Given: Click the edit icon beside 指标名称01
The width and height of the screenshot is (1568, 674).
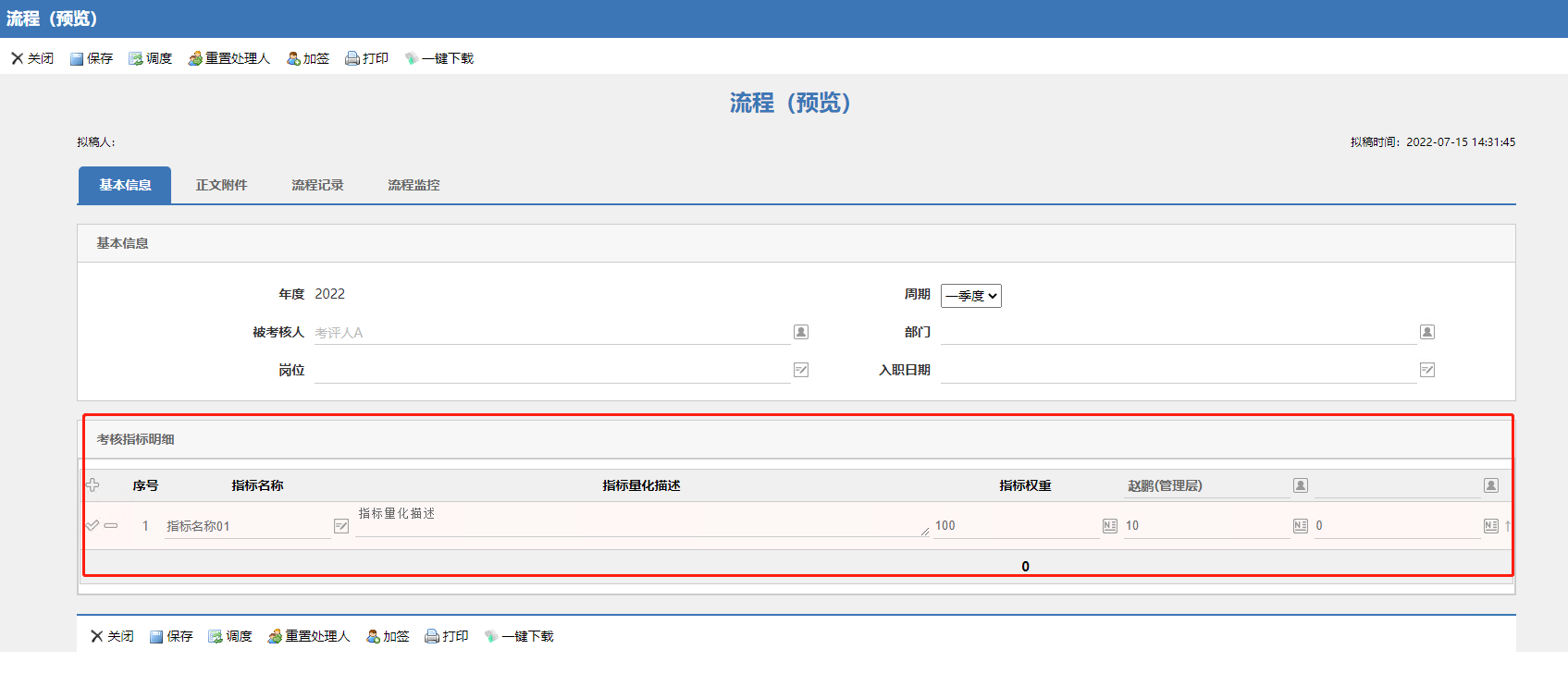Looking at the screenshot, I should [x=341, y=526].
